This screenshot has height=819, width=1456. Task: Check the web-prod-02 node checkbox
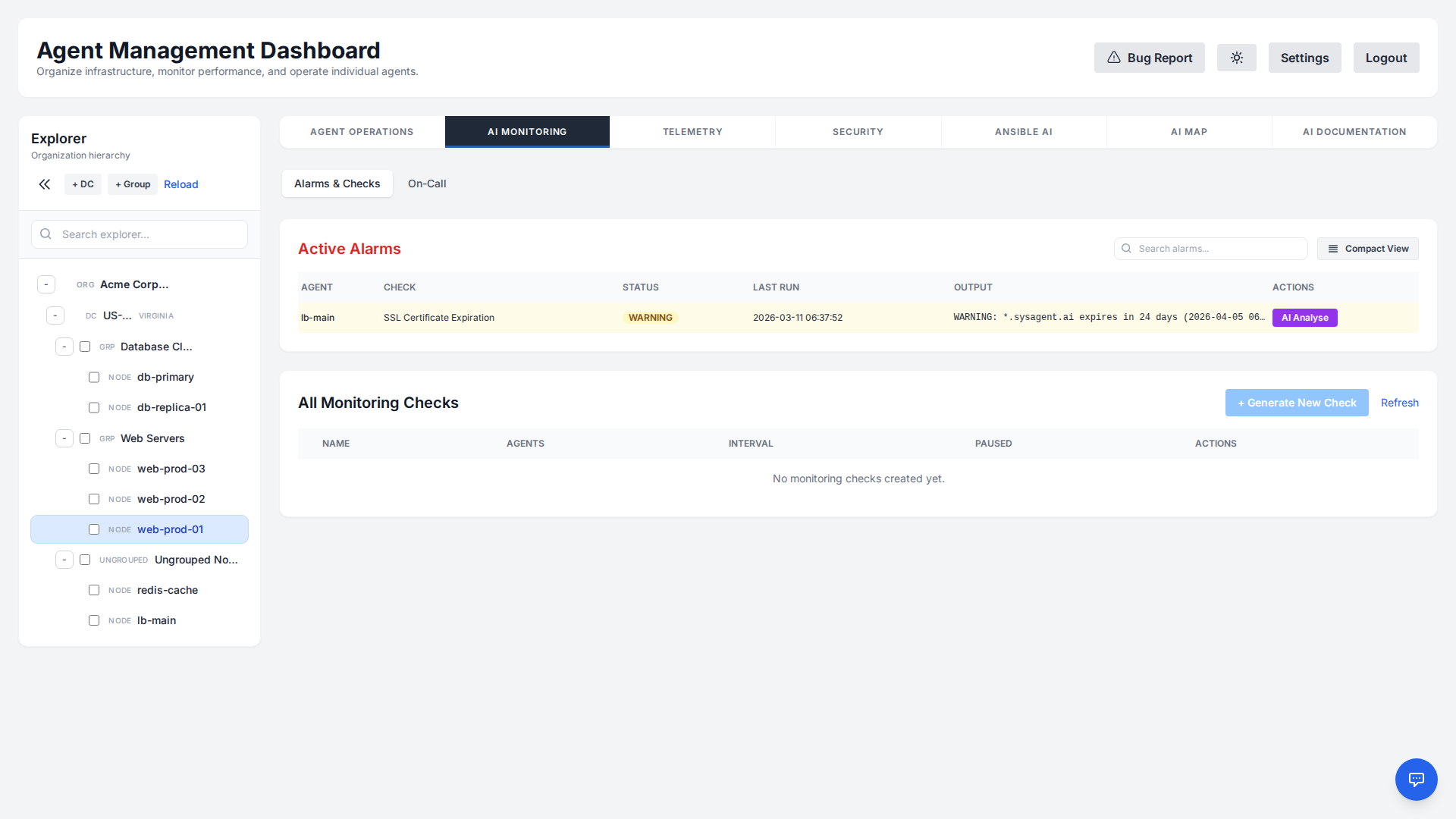click(94, 499)
